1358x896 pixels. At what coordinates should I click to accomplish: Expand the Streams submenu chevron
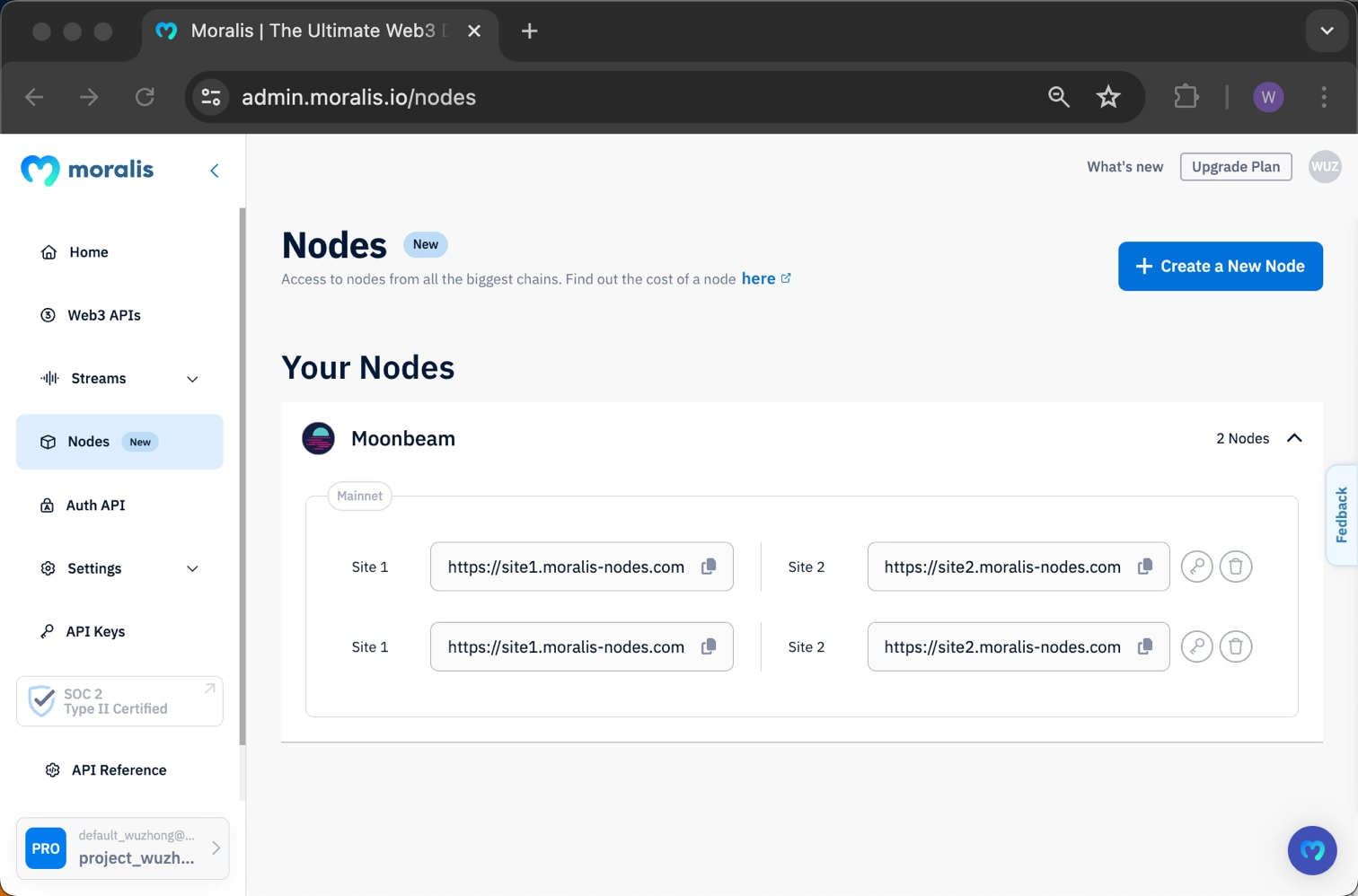point(192,379)
